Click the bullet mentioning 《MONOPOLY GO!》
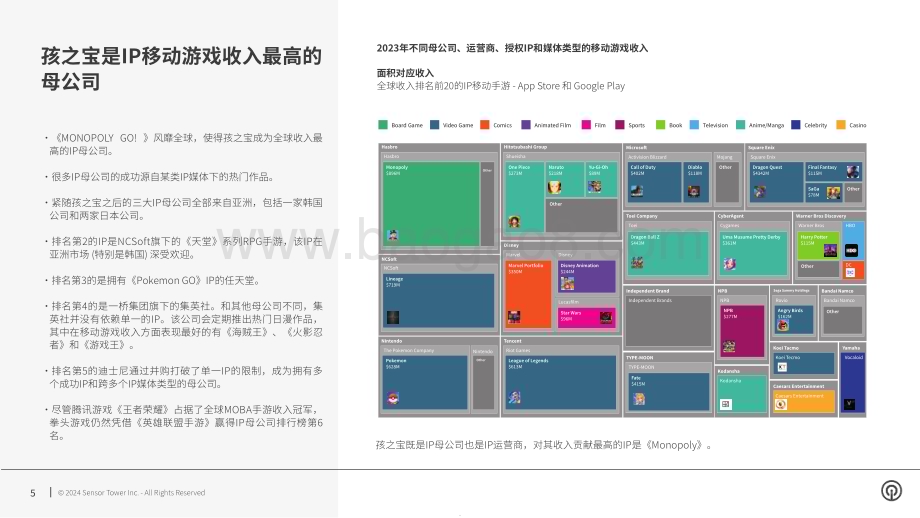Viewport: 920px width, 518px height. click(x=184, y=144)
